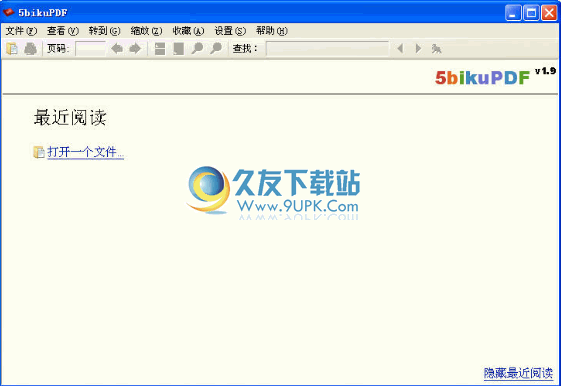Click the zoom in magnifier icon
561x386 pixels.
coord(216,48)
